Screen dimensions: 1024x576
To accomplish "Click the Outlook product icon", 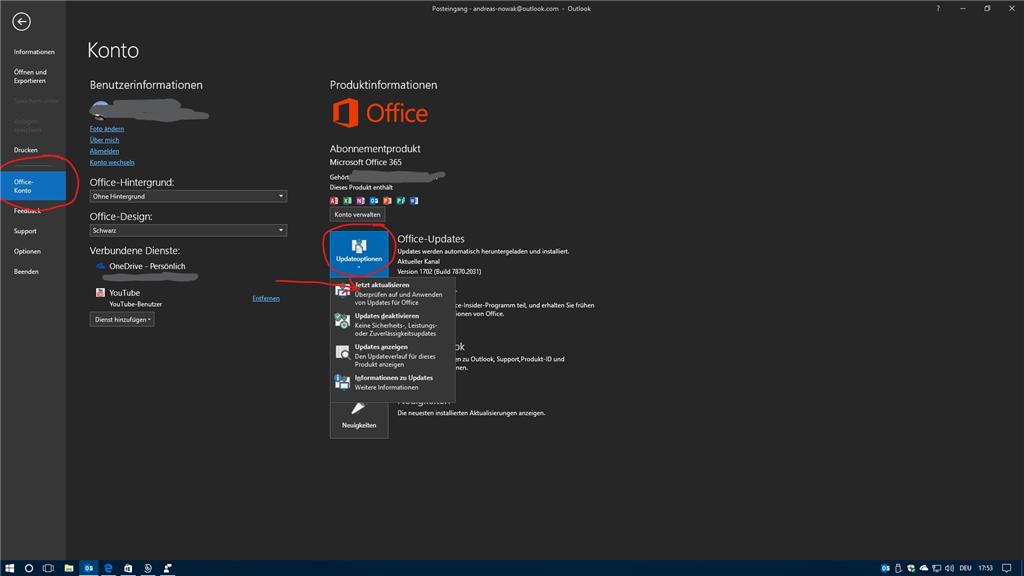I will (x=374, y=200).
